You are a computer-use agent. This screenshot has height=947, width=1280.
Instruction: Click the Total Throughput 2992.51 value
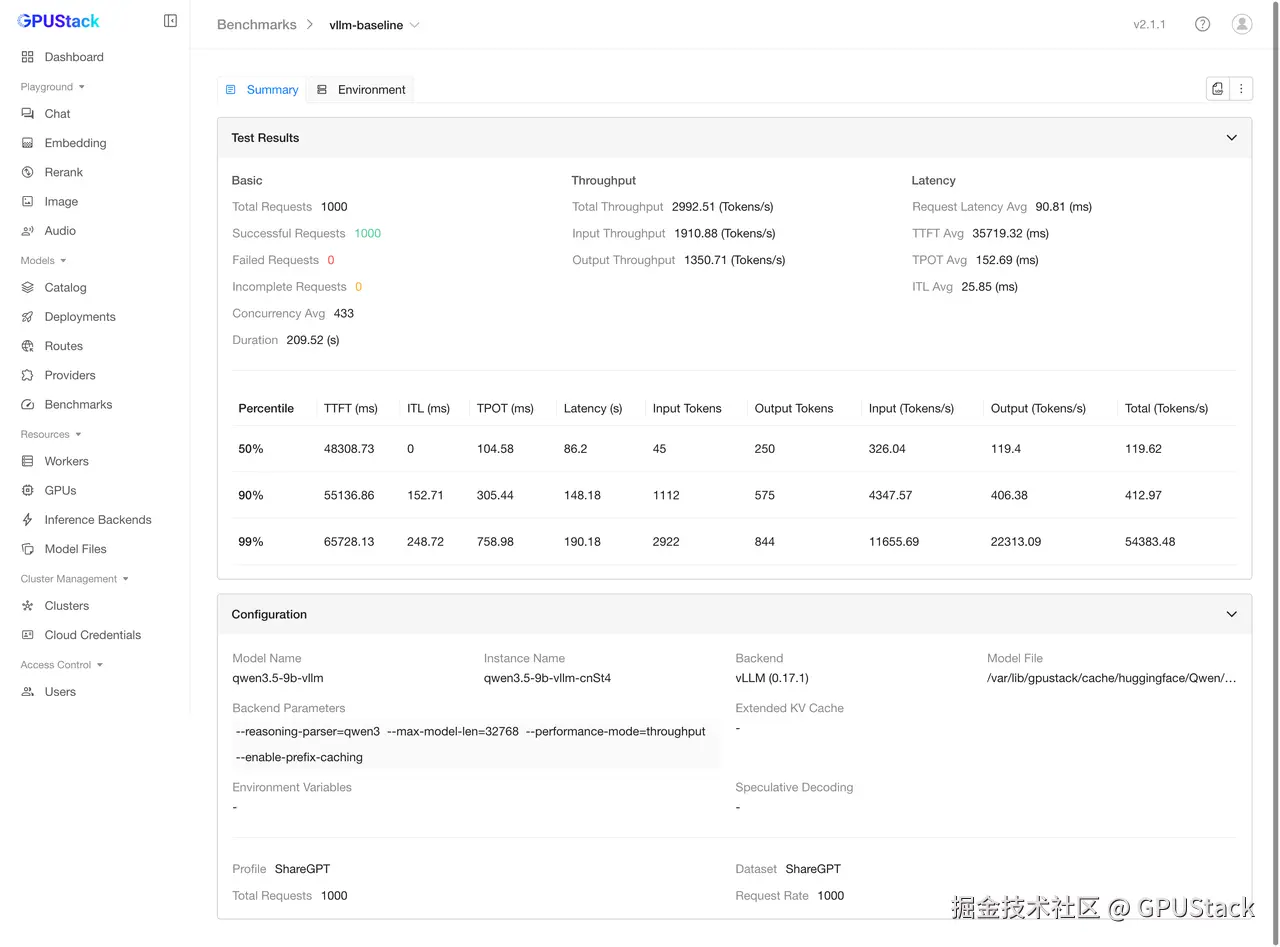coord(722,207)
